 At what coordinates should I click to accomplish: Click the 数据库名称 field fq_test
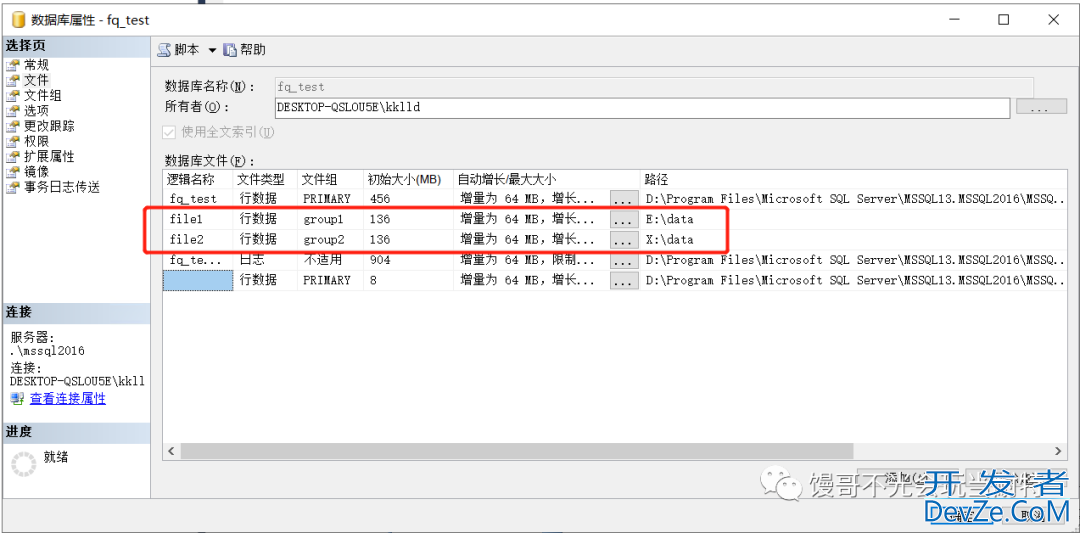pos(654,87)
